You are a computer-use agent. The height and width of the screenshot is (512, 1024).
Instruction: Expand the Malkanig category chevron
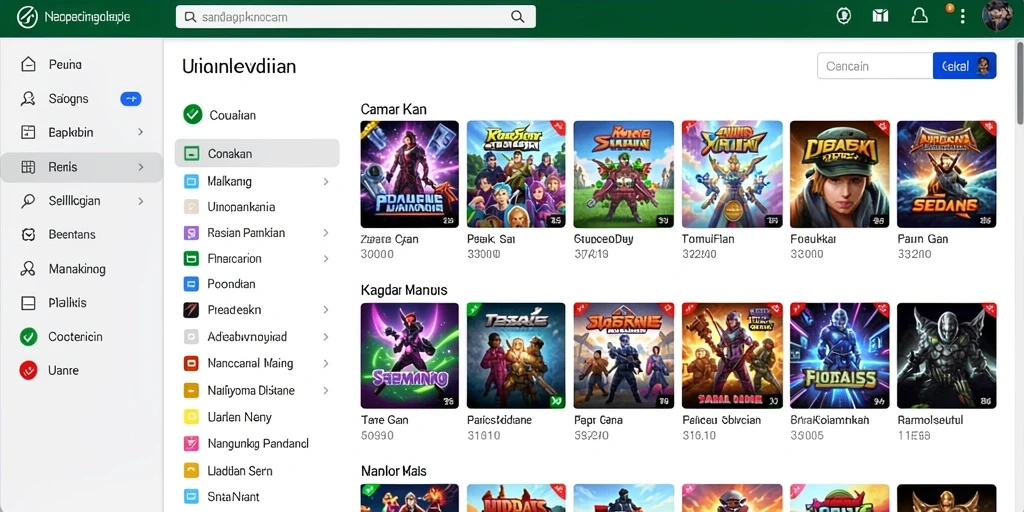(x=325, y=182)
